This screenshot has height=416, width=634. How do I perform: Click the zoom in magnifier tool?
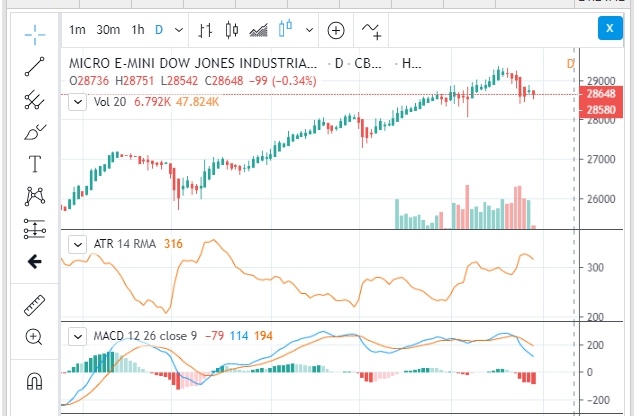[35, 337]
